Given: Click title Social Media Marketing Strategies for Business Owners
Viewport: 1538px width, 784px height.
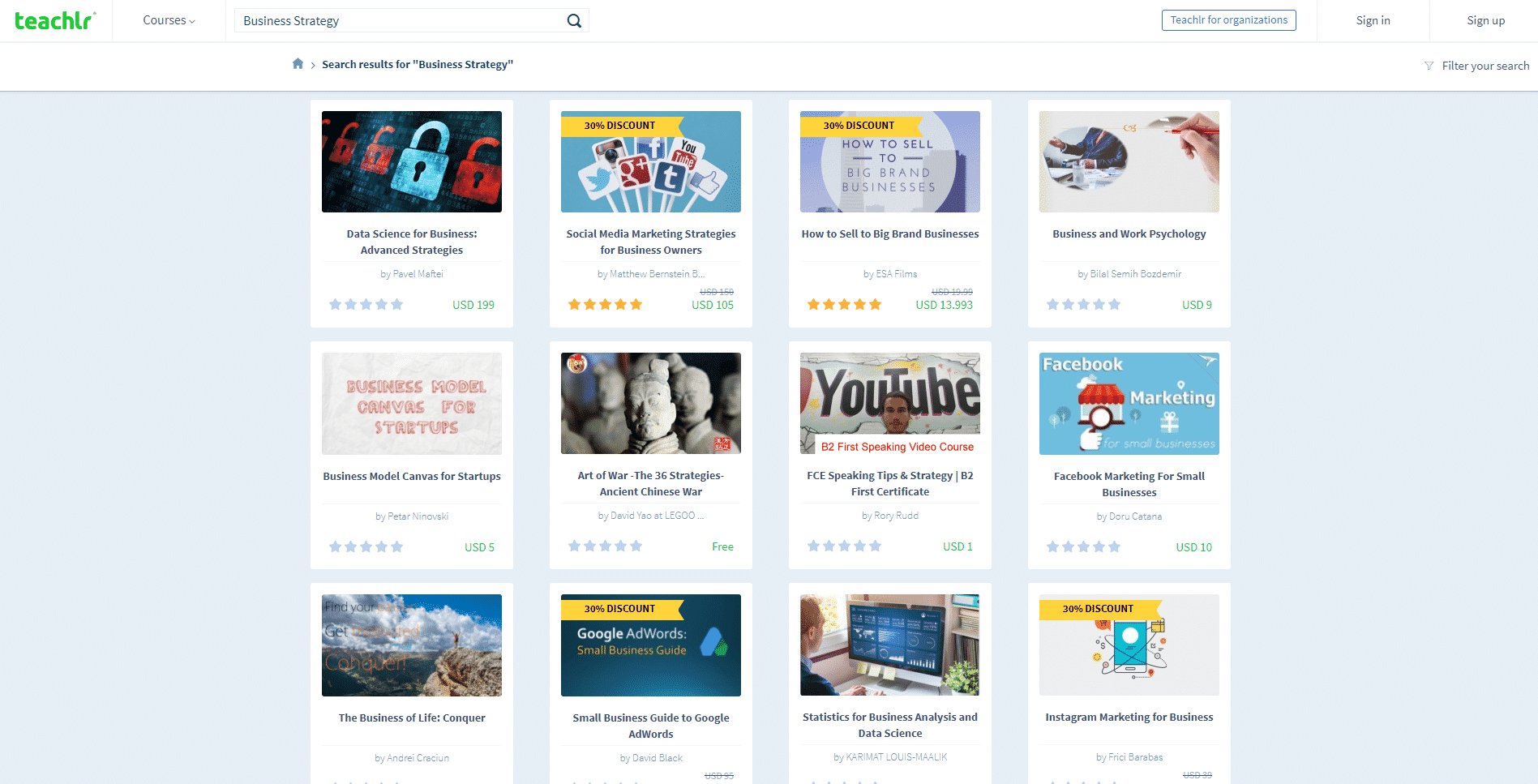Looking at the screenshot, I should (651, 242).
